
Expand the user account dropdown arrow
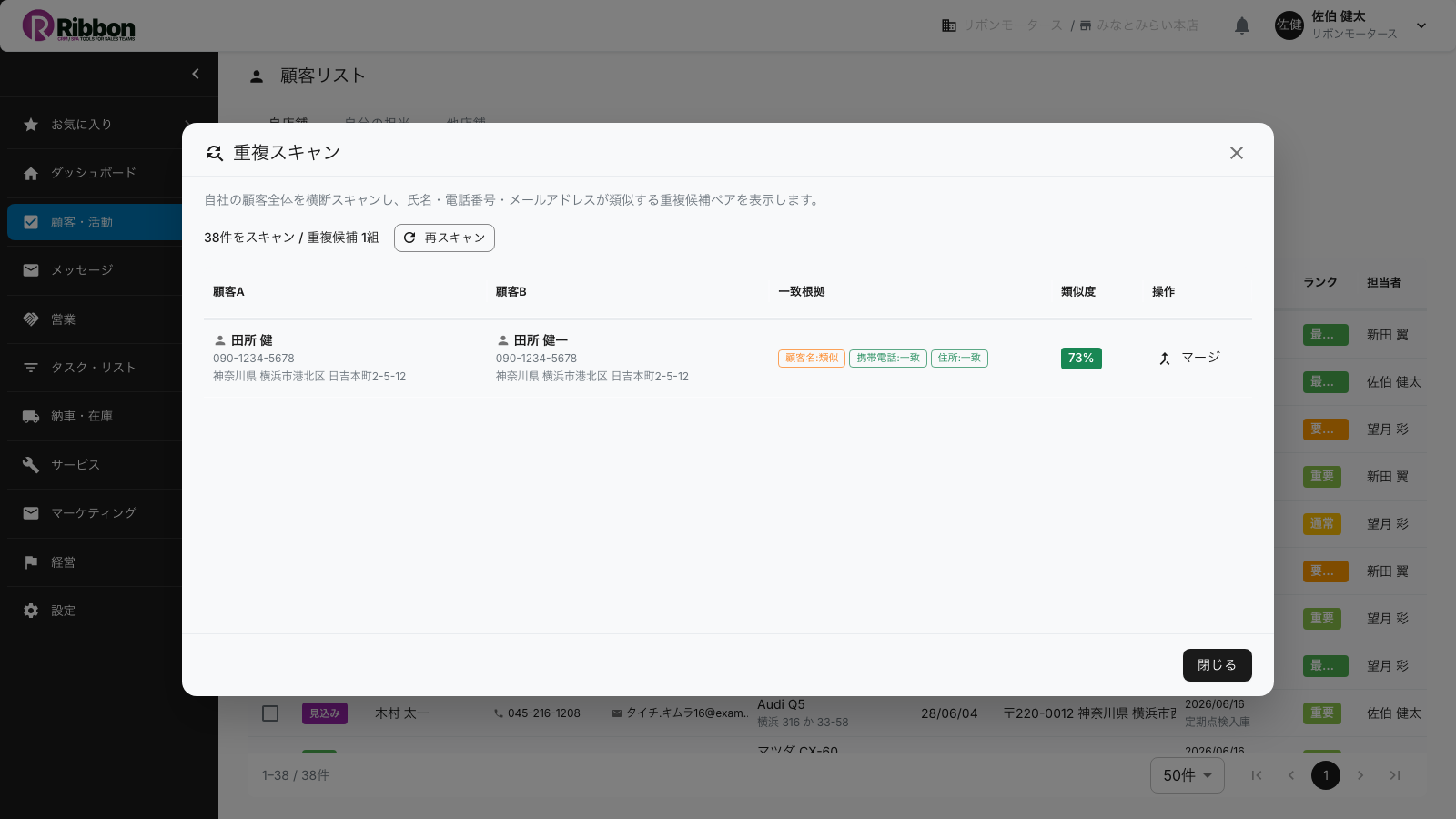pos(1421,25)
